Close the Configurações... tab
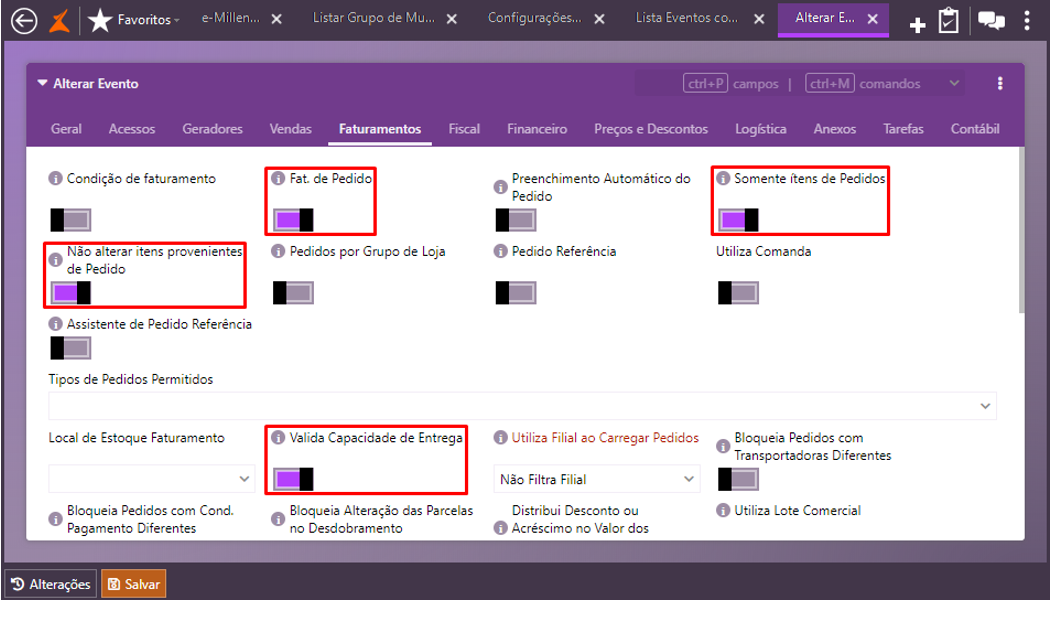This screenshot has height=618, width=1051. (x=599, y=19)
